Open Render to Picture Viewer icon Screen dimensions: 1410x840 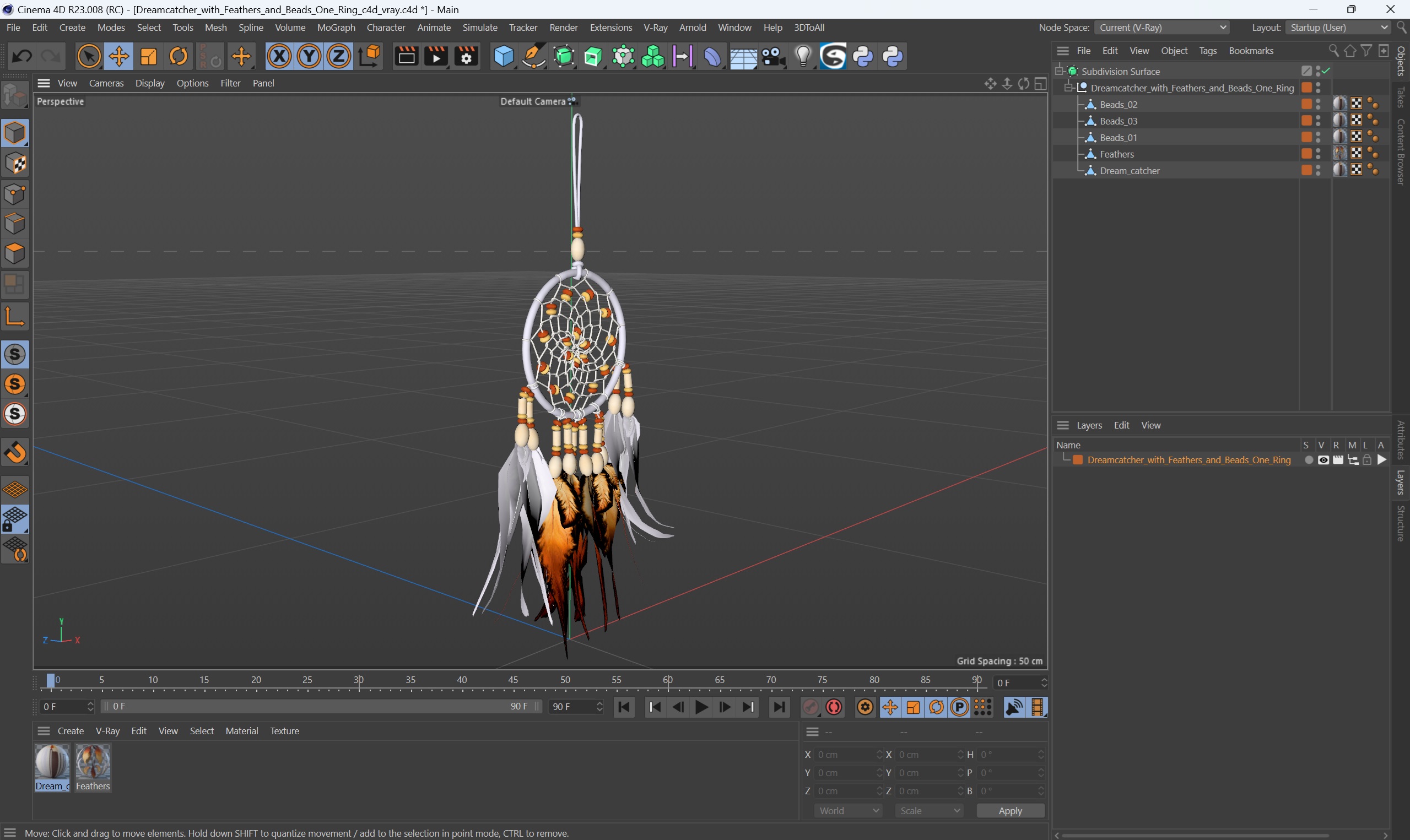(x=436, y=57)
